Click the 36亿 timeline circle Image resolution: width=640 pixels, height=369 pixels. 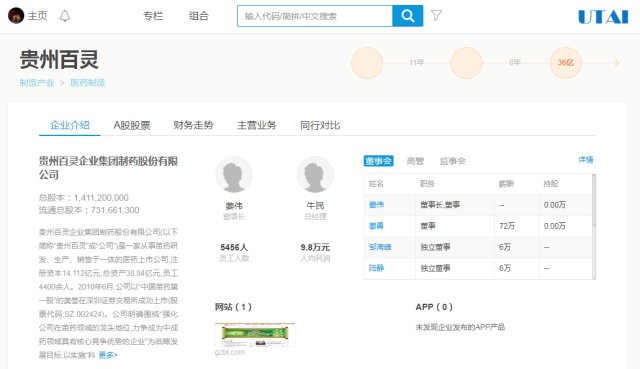(566, 63)
